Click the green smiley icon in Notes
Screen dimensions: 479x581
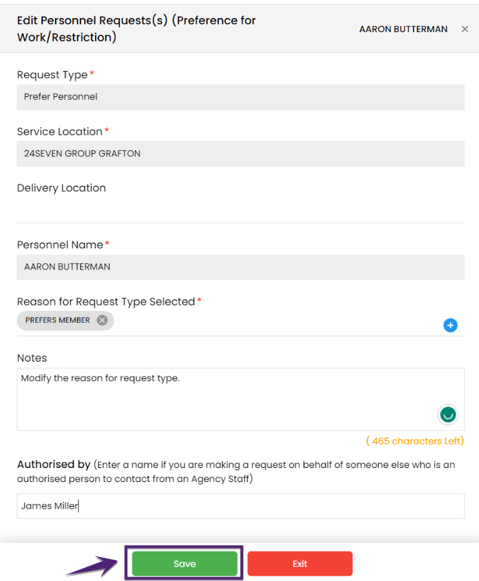click(x=448, y=414)
